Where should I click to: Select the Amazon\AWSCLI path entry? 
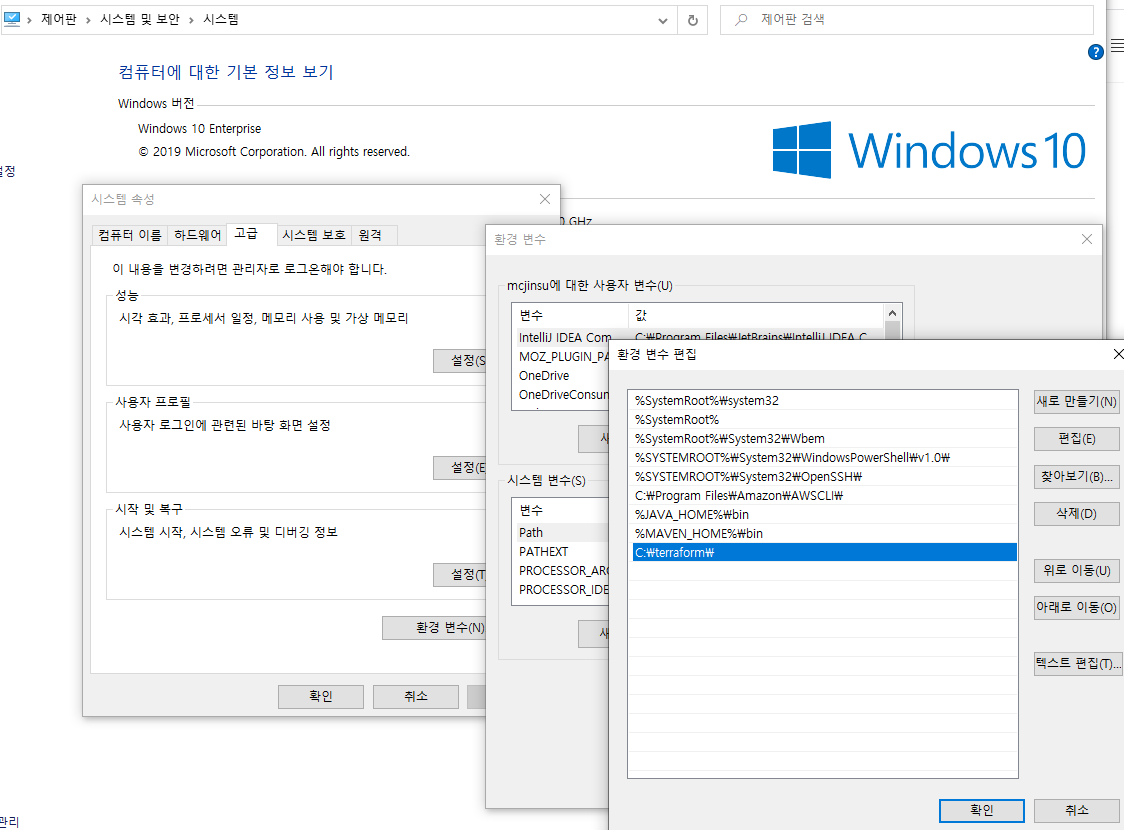tap(824, 495)
